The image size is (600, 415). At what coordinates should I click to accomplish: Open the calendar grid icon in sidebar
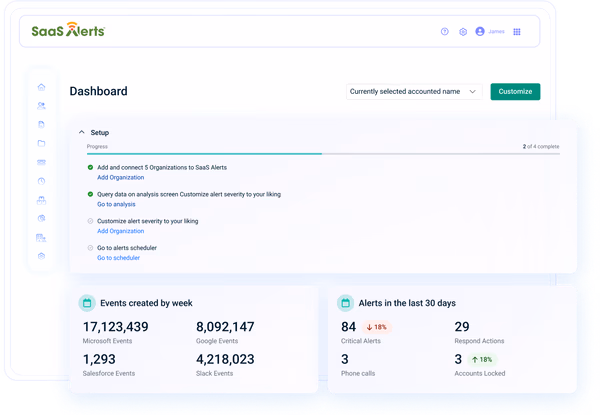click(x=41, y=238)
